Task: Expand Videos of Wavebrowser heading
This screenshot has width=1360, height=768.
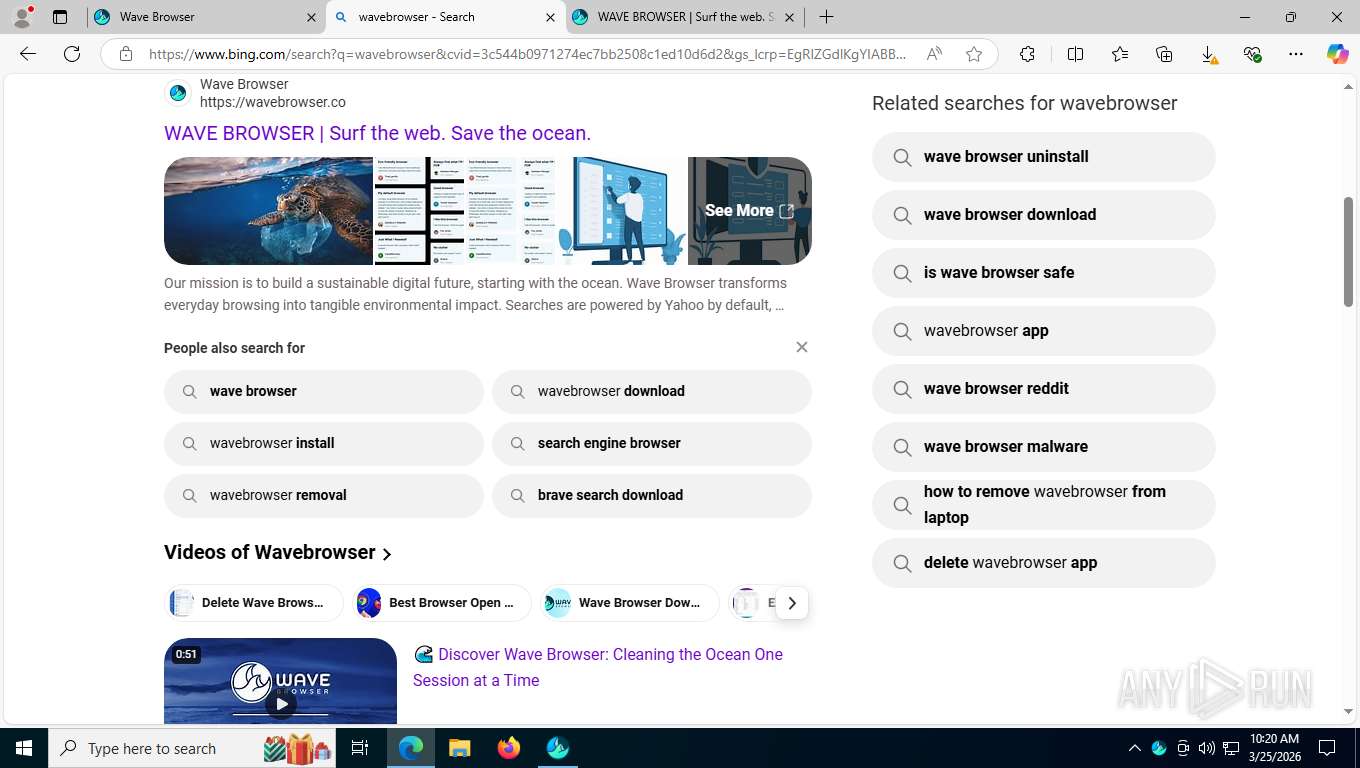Action: pos(278,553)
